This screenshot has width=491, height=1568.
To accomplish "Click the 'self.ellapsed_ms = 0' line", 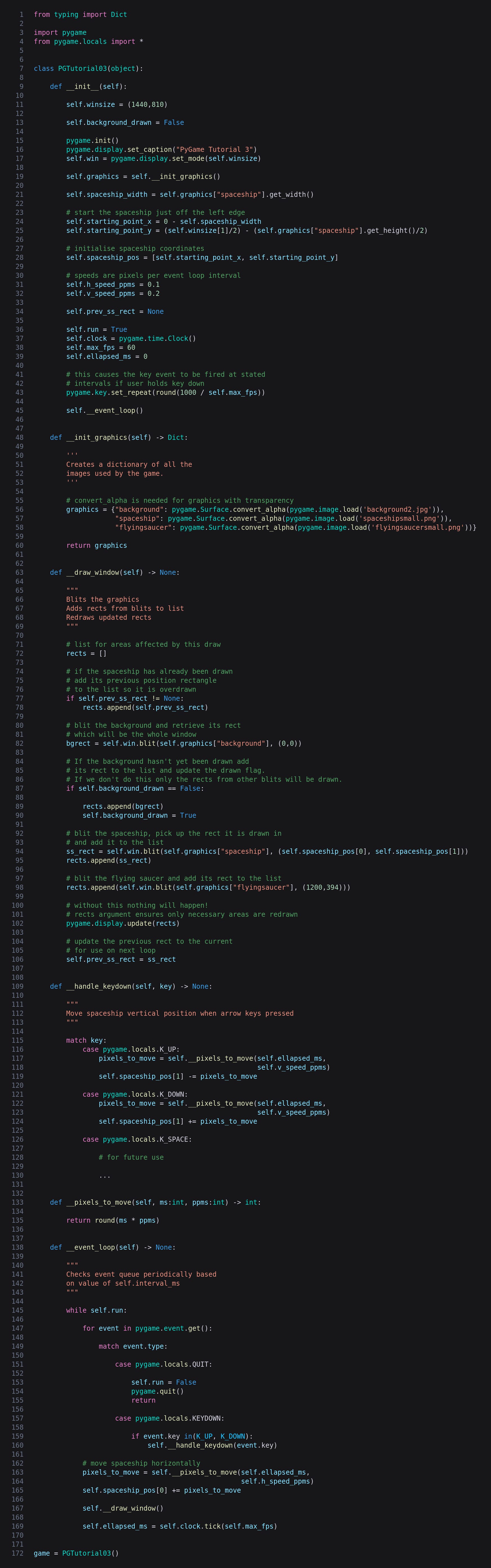I will [x=107, y=357].
